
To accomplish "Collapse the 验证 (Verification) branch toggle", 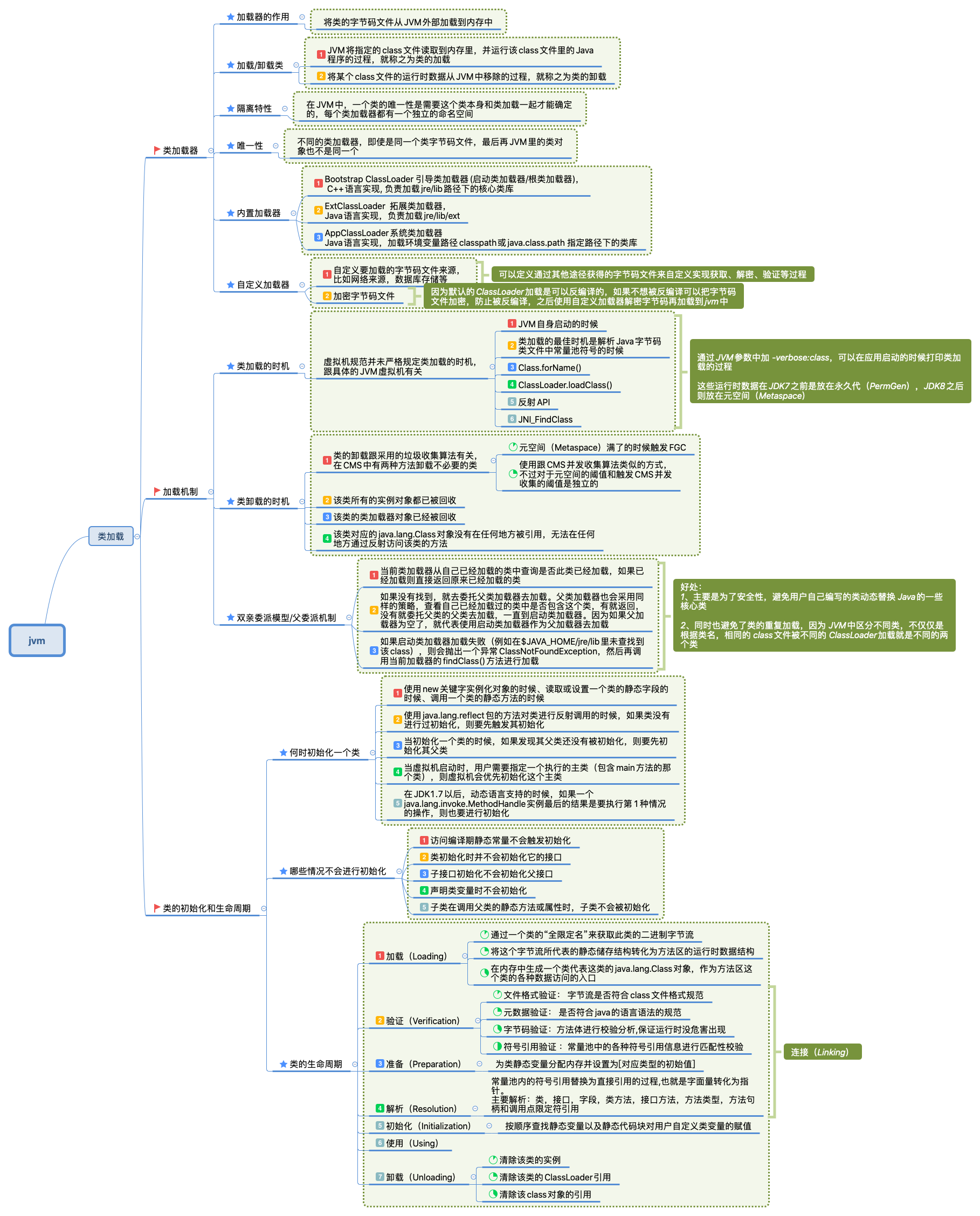I will (478, 1021).
